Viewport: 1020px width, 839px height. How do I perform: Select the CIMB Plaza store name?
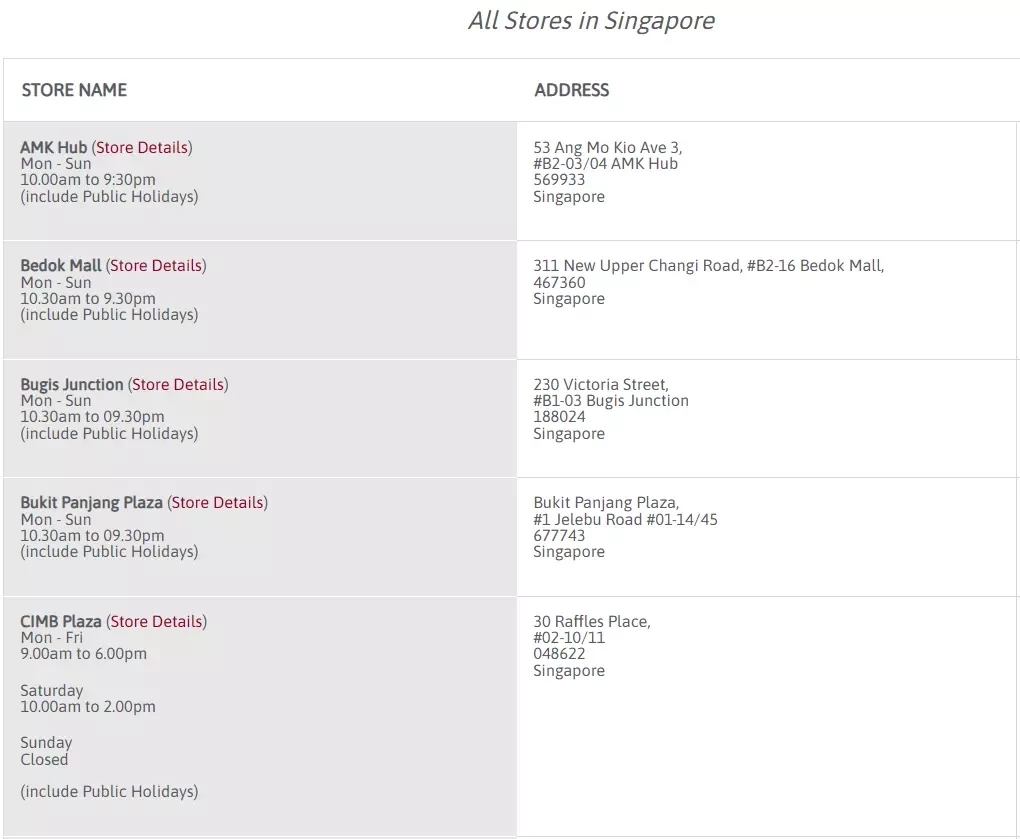point(60,622)
